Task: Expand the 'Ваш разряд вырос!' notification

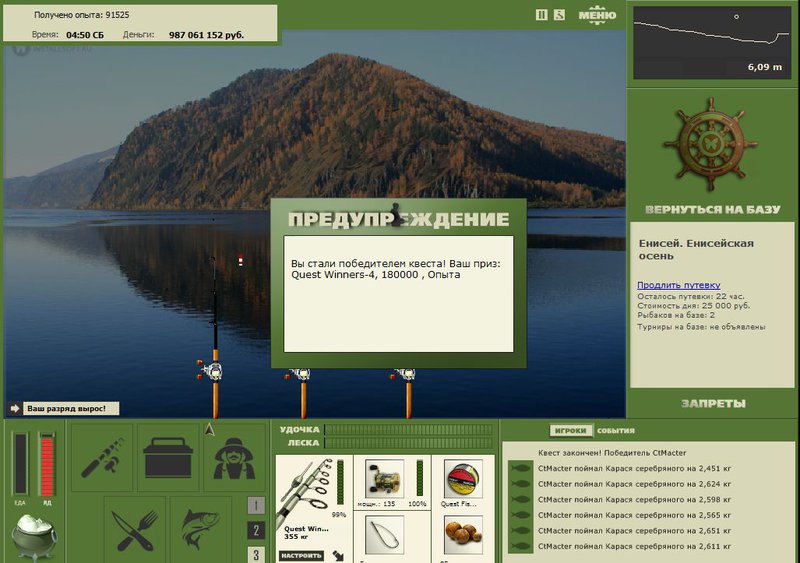Action: tap(15, 408)
